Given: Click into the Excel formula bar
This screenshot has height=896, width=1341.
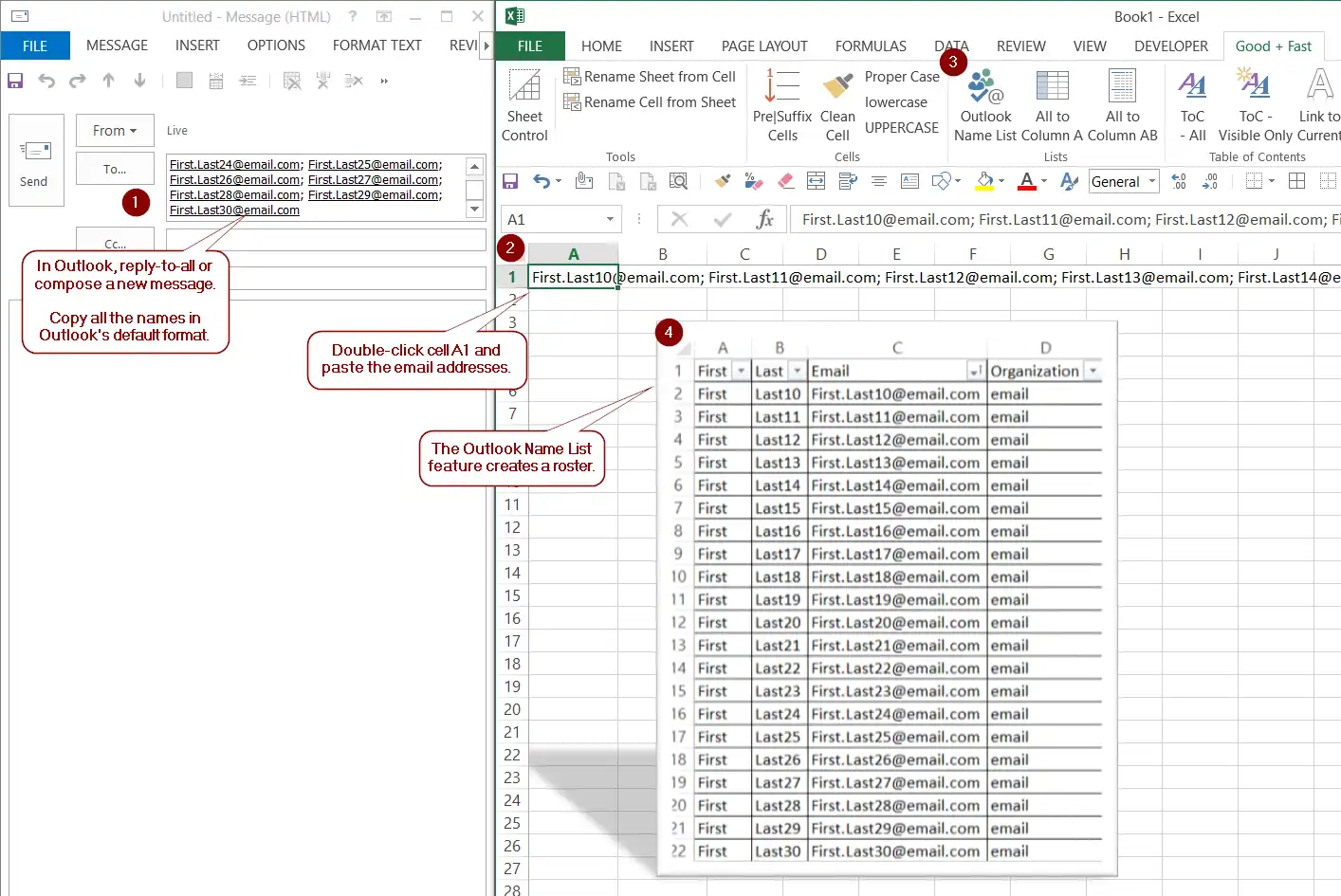Looking at the screenshot, I should pyautogui.click(x=1065, y=219).
